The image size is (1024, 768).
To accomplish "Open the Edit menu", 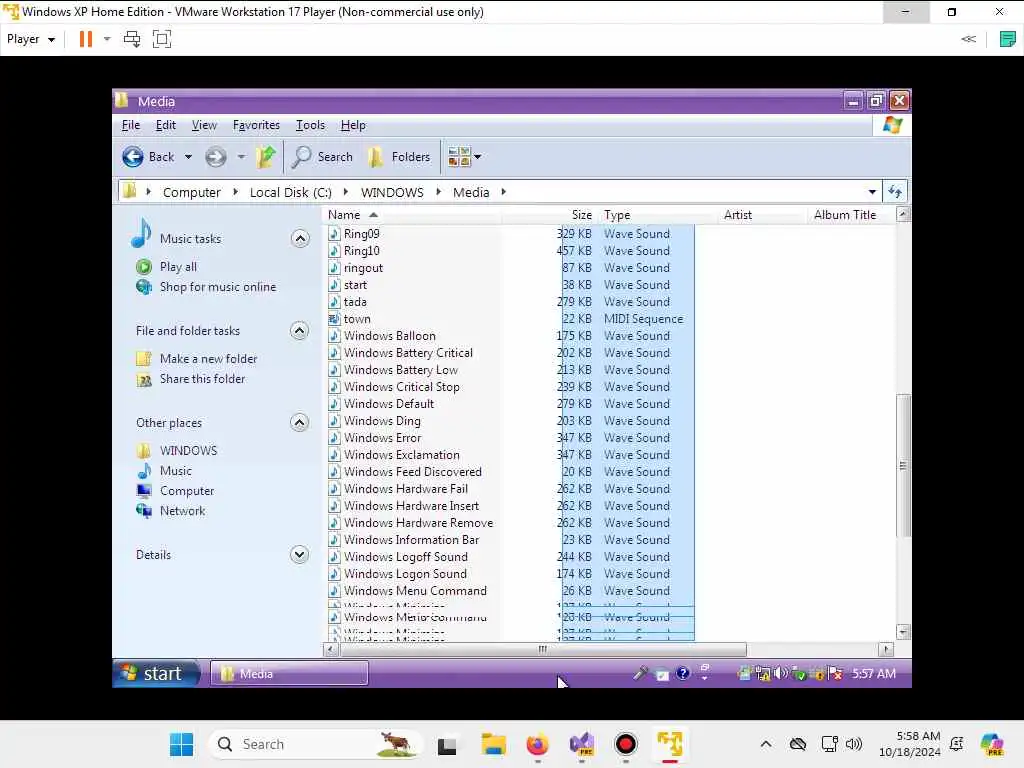I will coord(165,125).
